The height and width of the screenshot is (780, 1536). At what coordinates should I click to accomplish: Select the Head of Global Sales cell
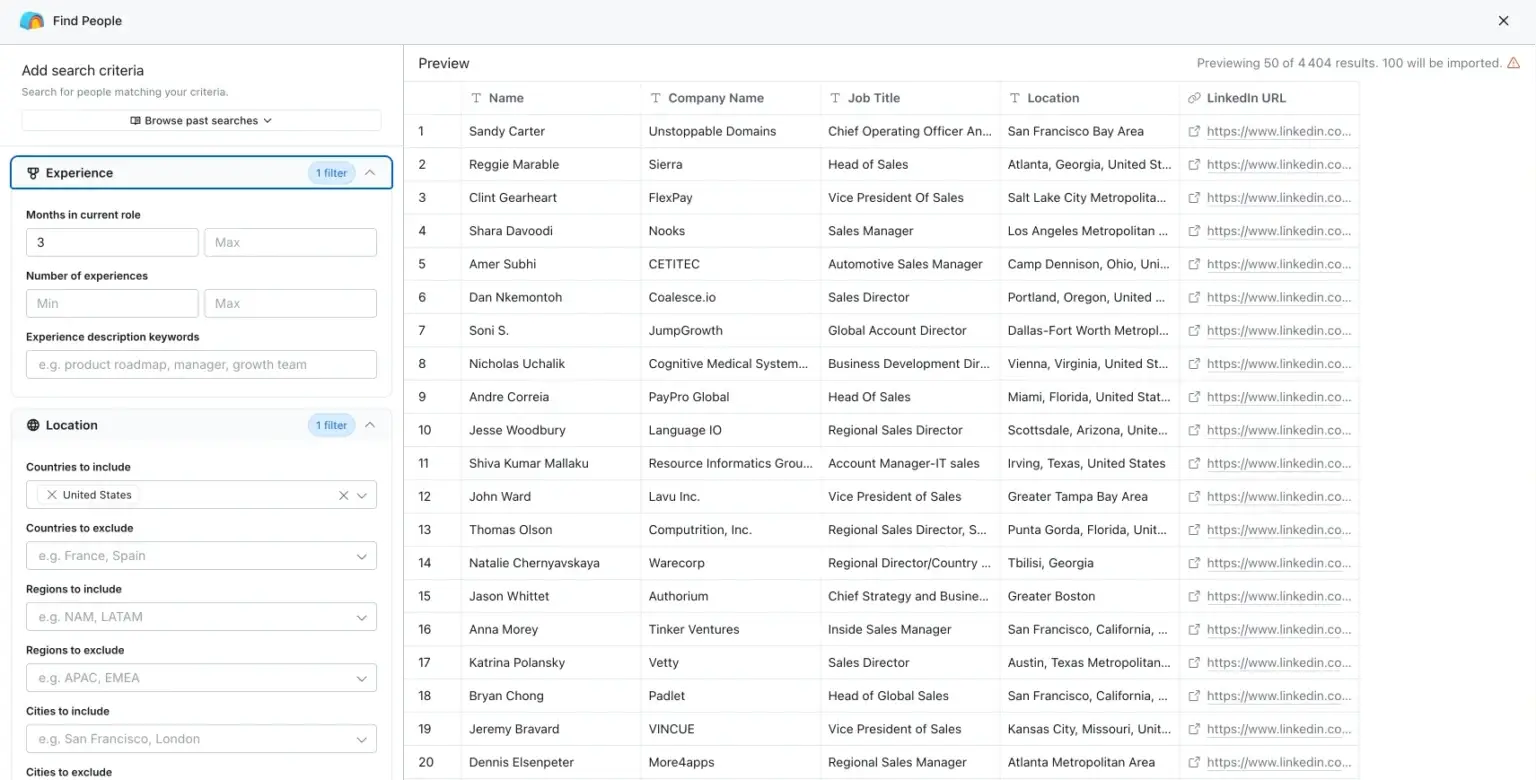tap(910, 696)
